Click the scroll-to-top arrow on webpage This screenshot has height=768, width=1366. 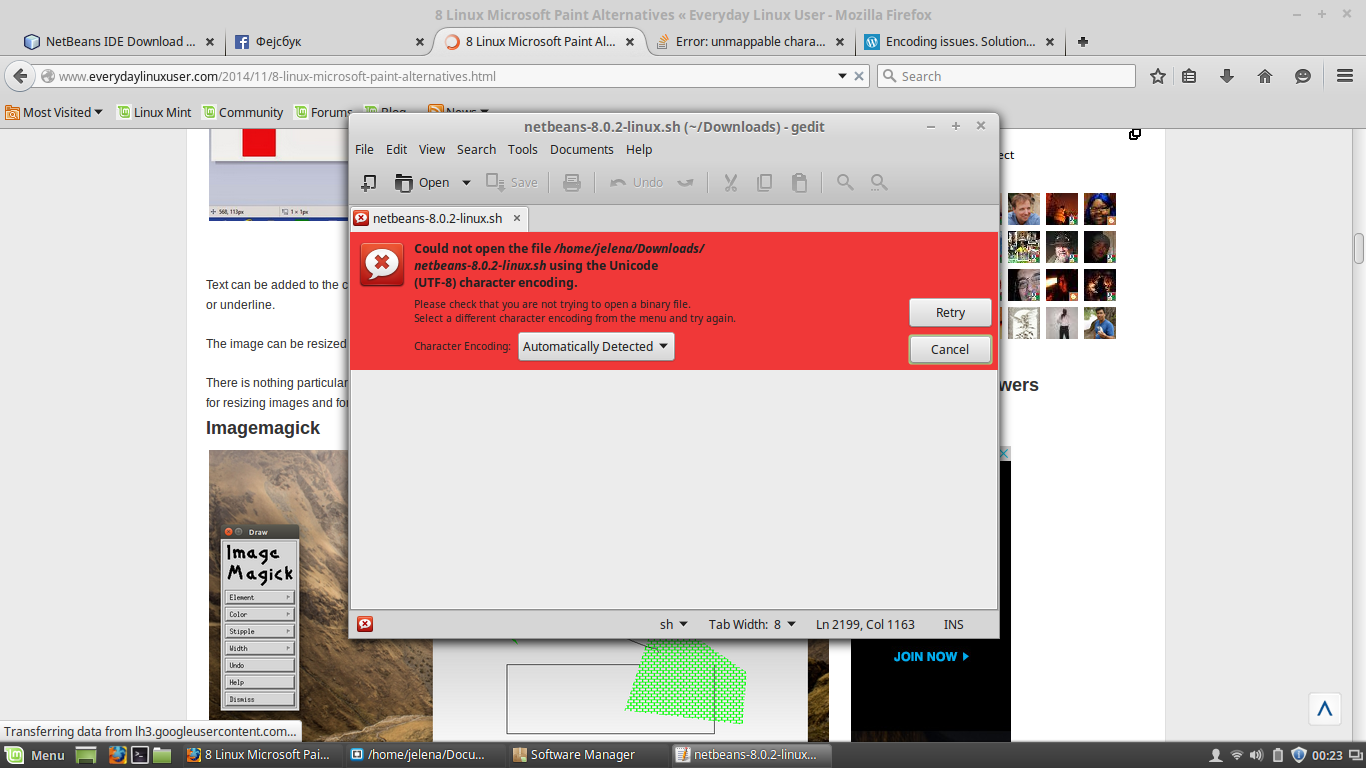tap(1325, 709)
